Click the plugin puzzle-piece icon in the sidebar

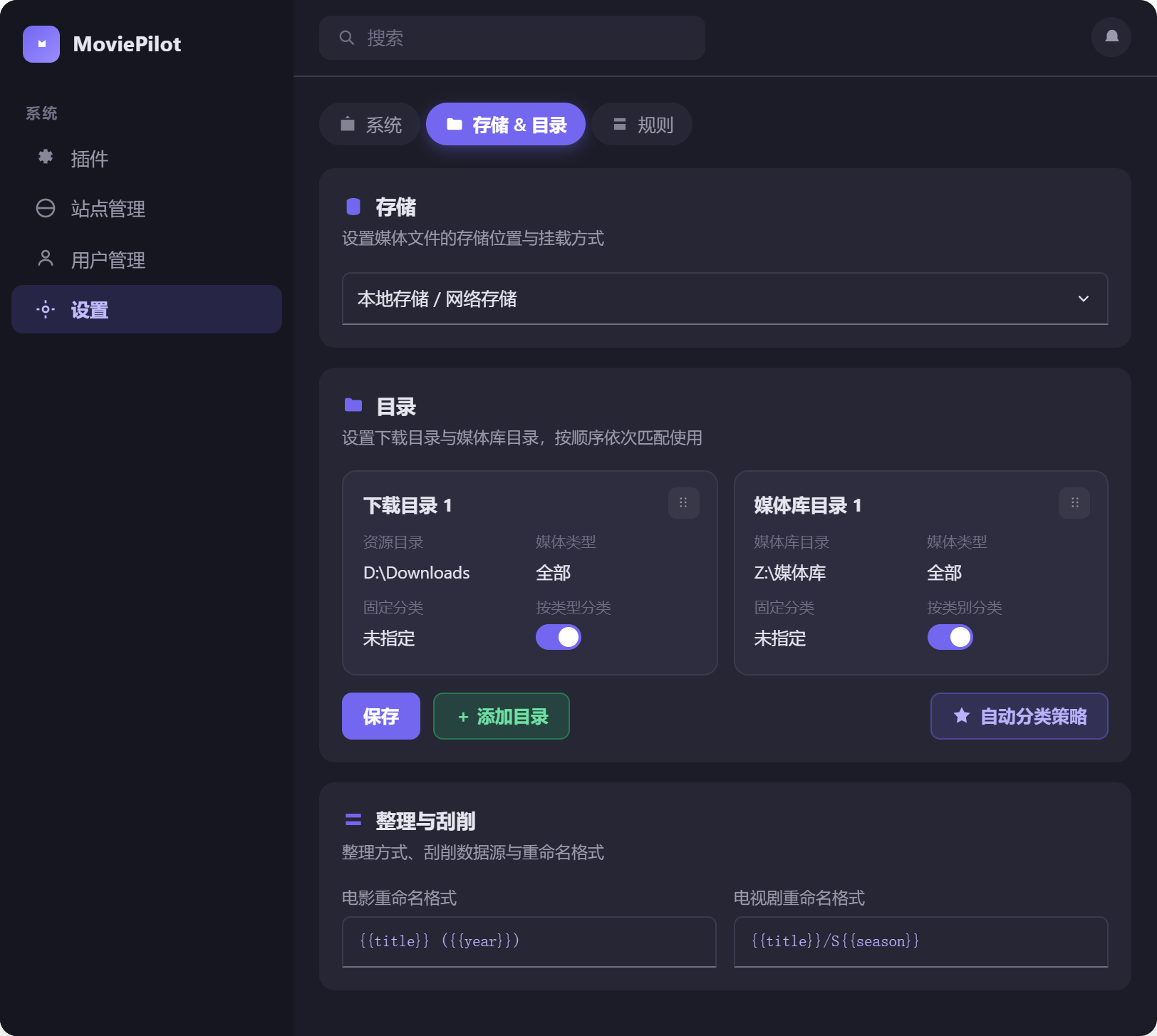tap(46, 157)
